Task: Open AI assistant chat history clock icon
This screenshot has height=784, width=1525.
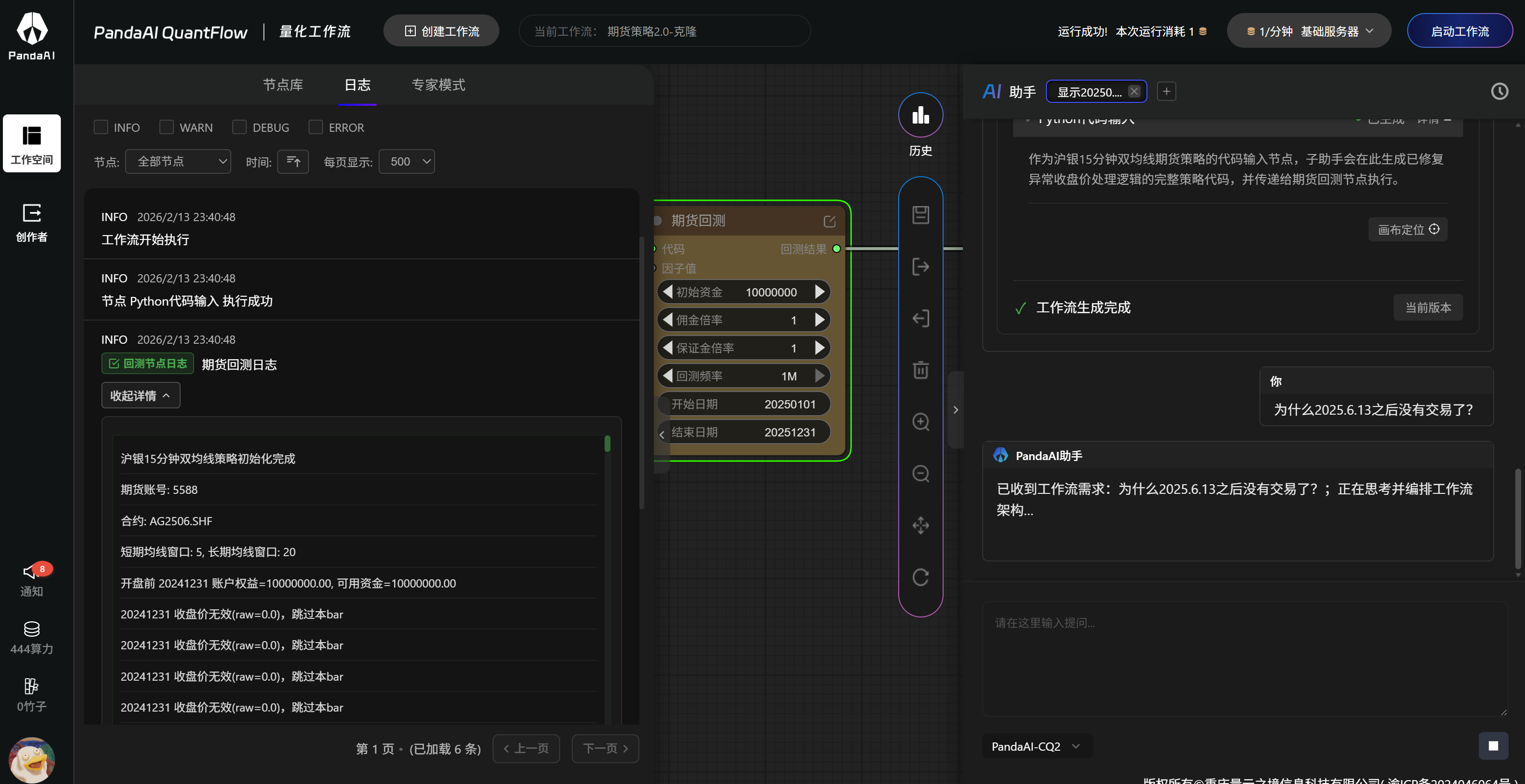Action: 1499,91
